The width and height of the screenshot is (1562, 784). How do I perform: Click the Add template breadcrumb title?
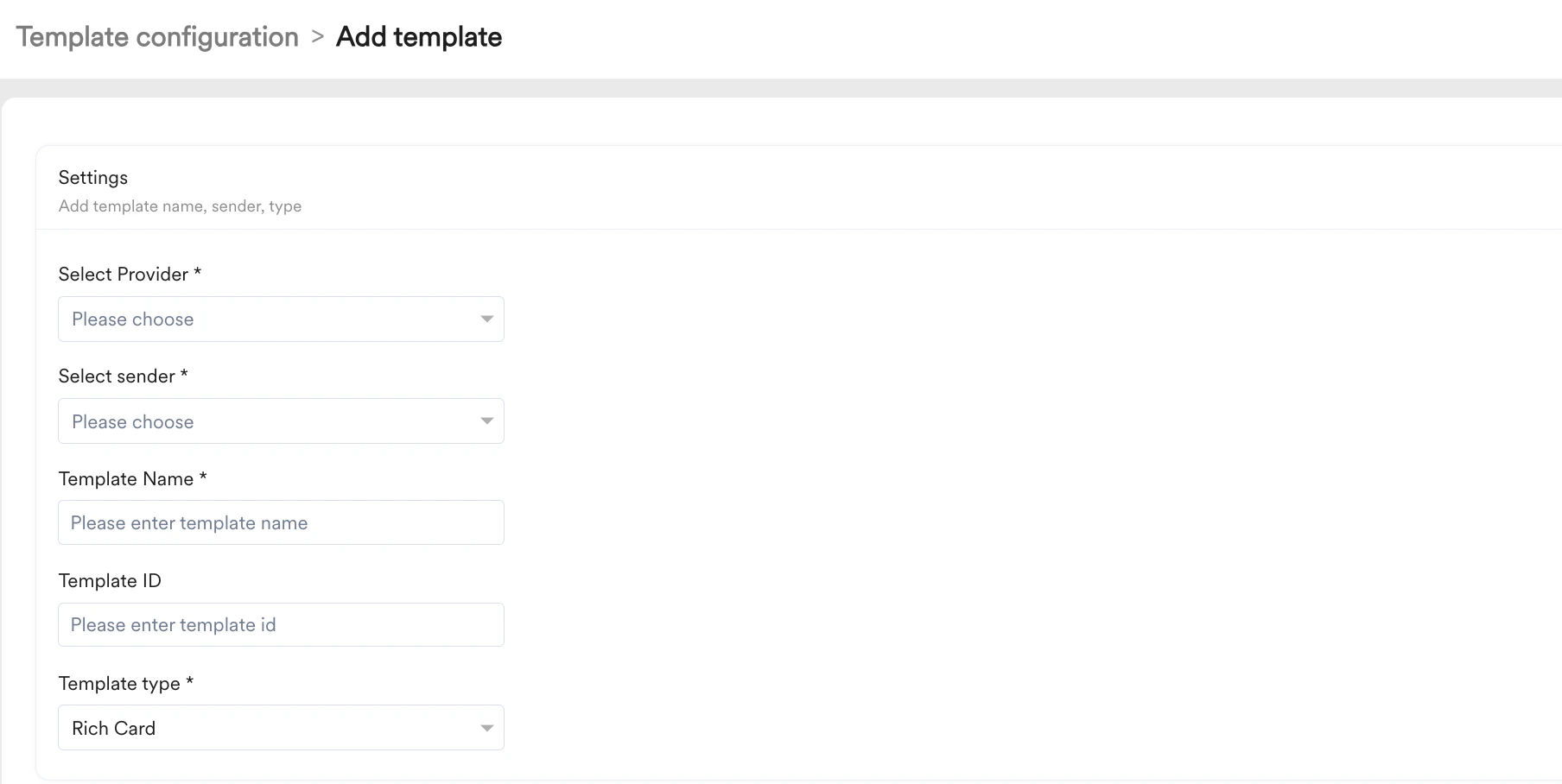(x=419, y=37)
